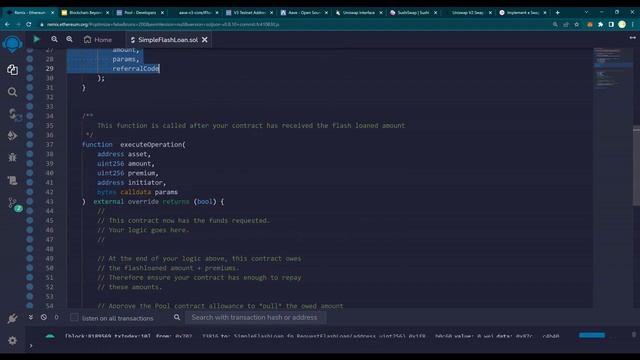Open the Plugin Manager

[12, 318]
